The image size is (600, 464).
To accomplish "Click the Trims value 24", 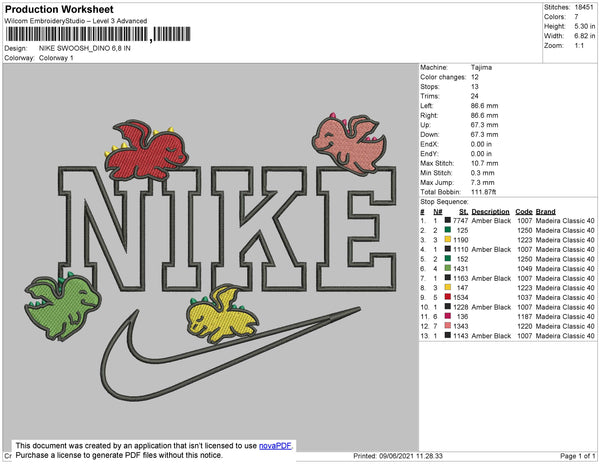I will coord(474,96).
